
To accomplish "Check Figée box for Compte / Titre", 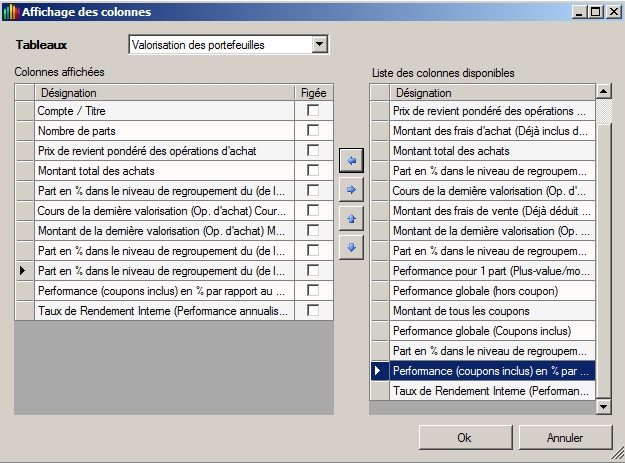I will [x=313, y=111].
